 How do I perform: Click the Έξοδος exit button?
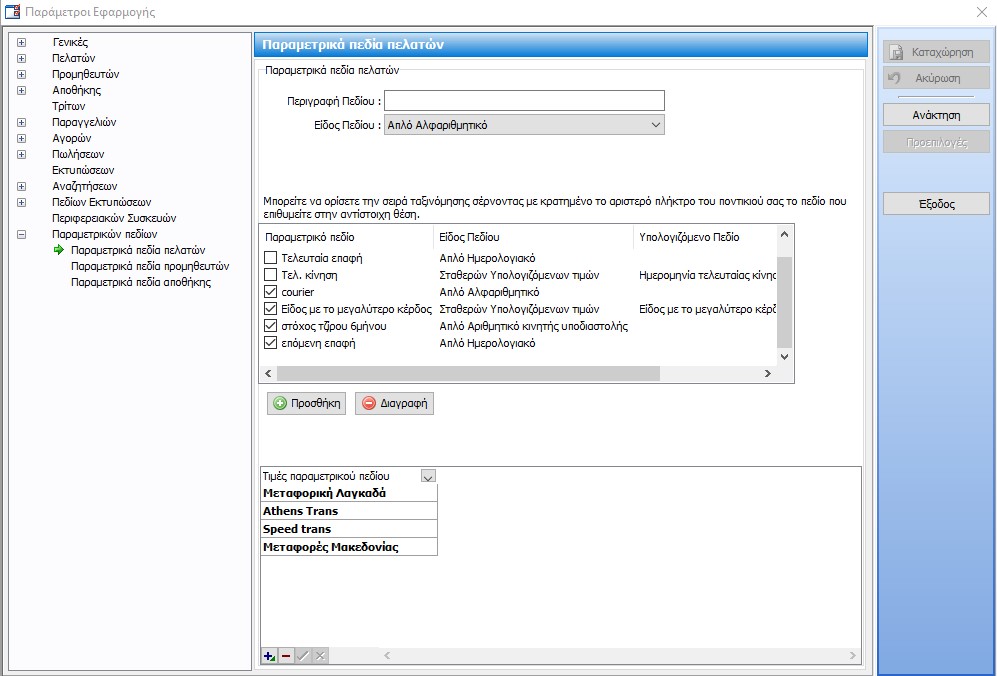[936, 204]
